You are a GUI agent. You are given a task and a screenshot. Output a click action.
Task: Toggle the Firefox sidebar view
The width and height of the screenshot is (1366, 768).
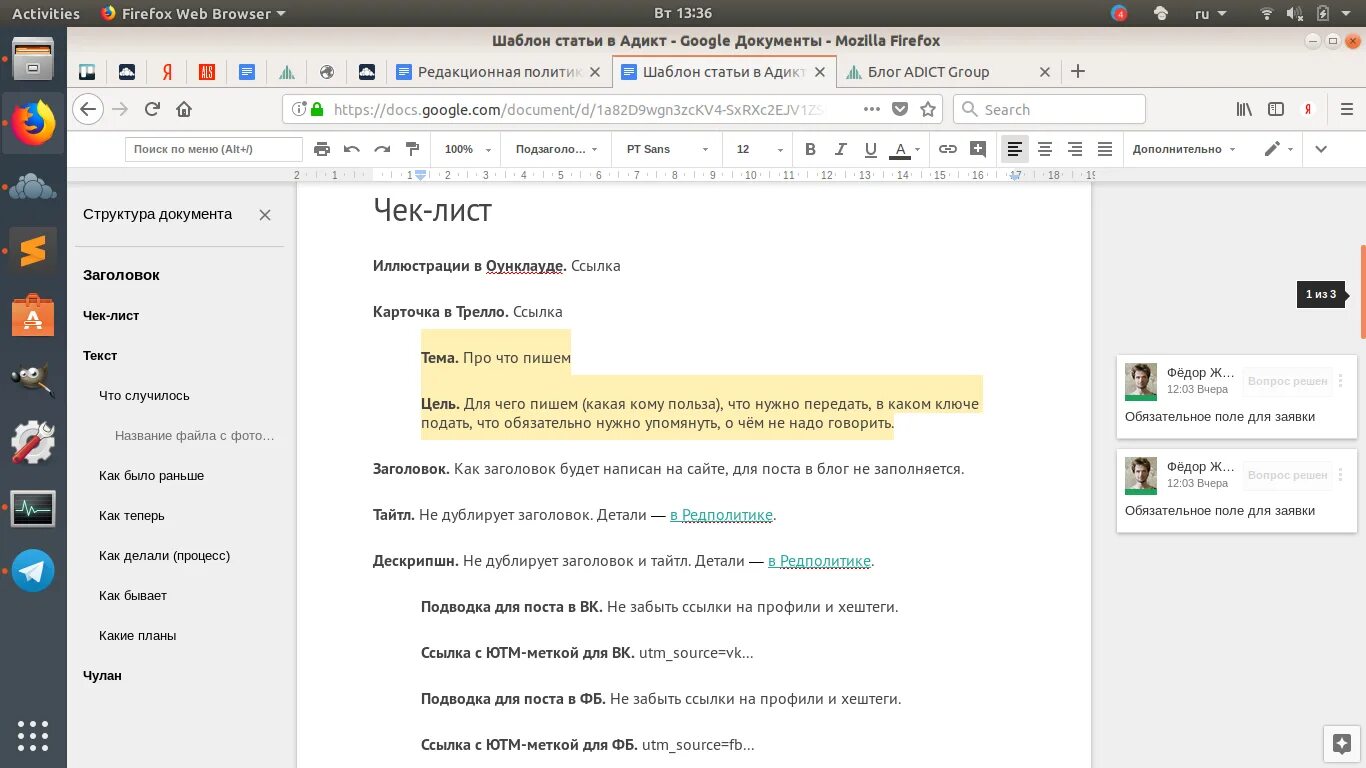click(x=1276, y=109)
